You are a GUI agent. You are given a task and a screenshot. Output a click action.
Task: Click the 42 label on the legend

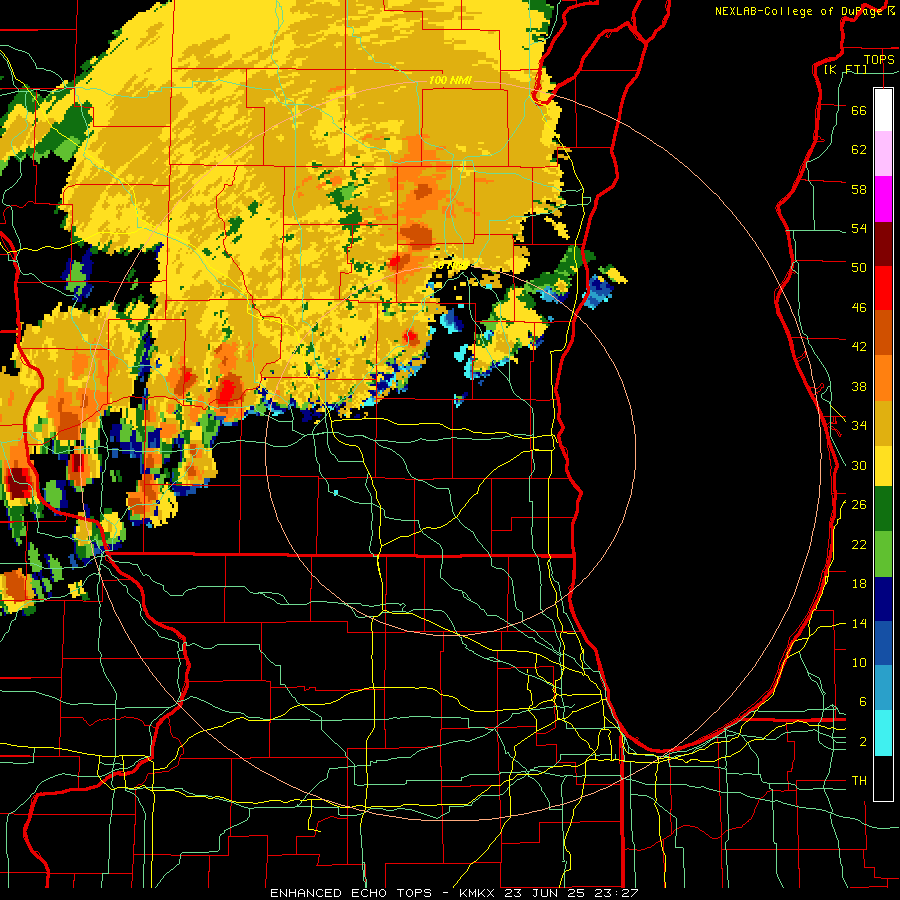(859, 347)
